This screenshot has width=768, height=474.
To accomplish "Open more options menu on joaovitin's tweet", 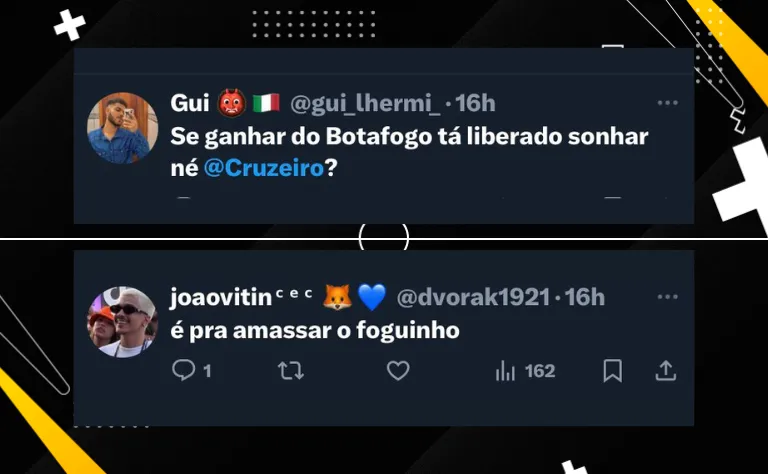I will (x=668, y=297).
